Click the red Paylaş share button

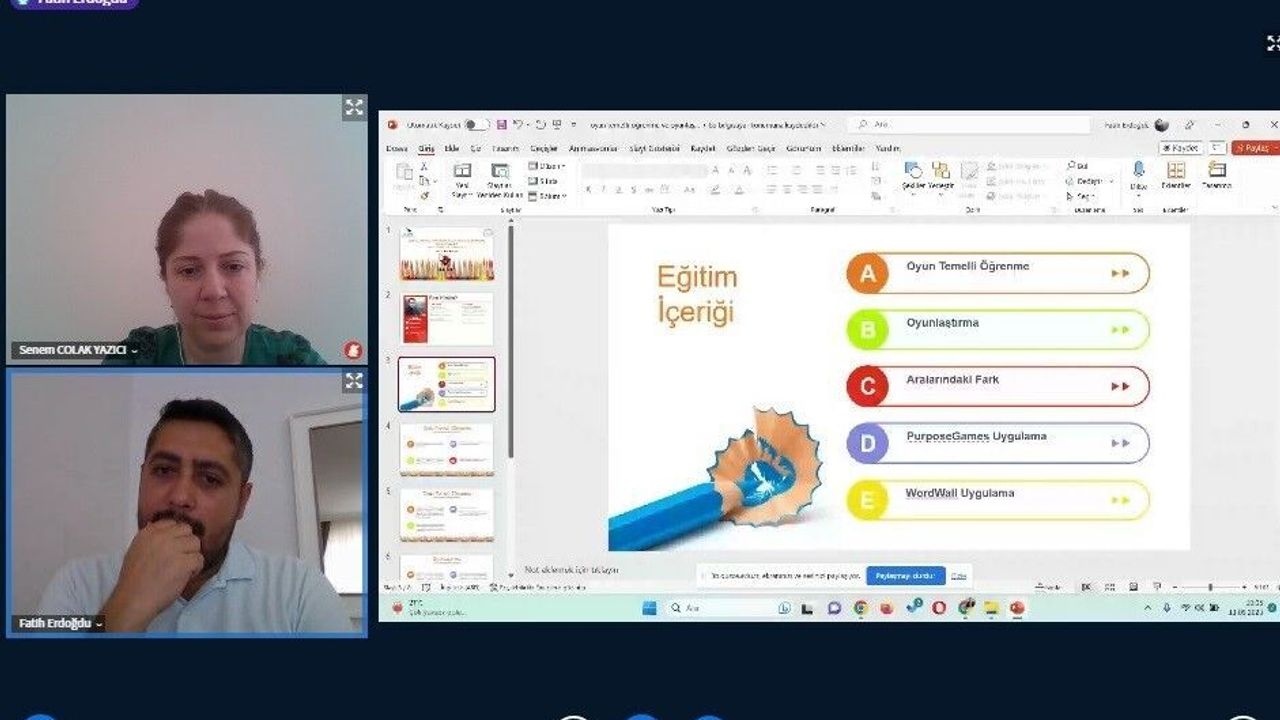click(1256, 148)
